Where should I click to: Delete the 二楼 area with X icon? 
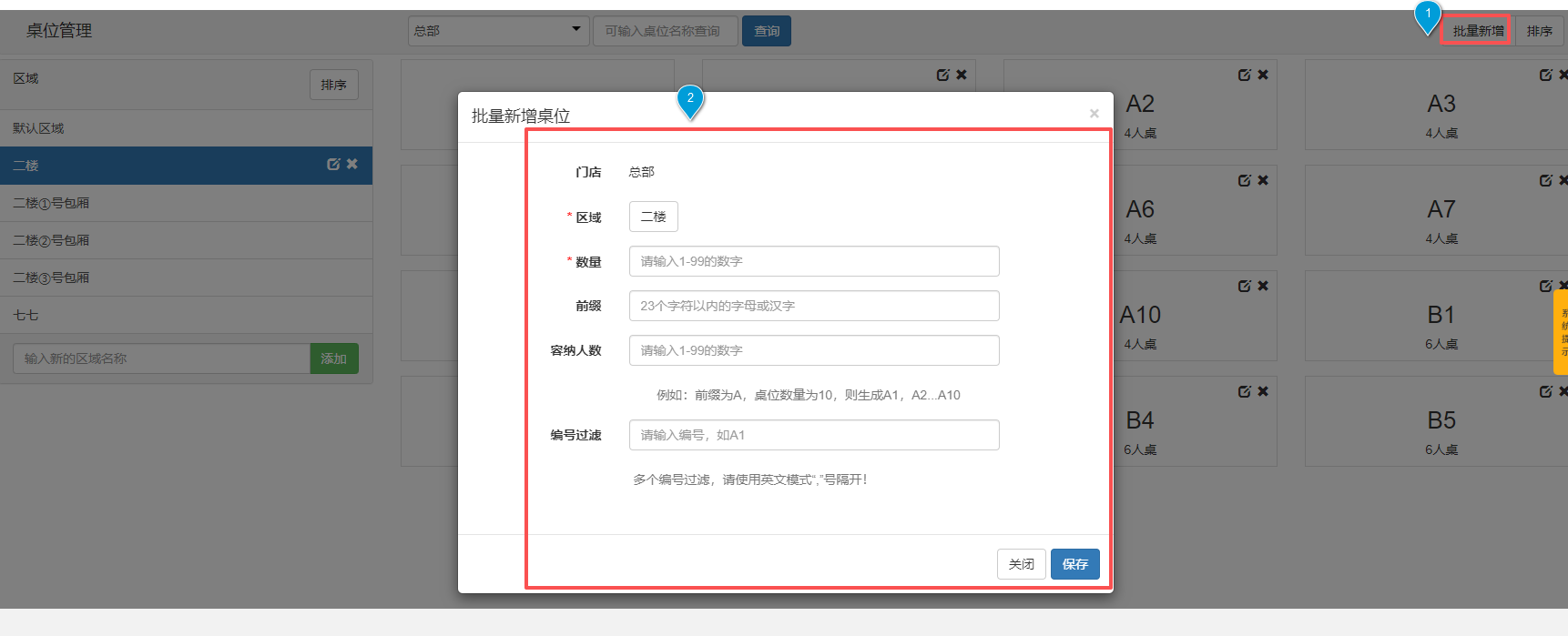(x=352, y=164)
